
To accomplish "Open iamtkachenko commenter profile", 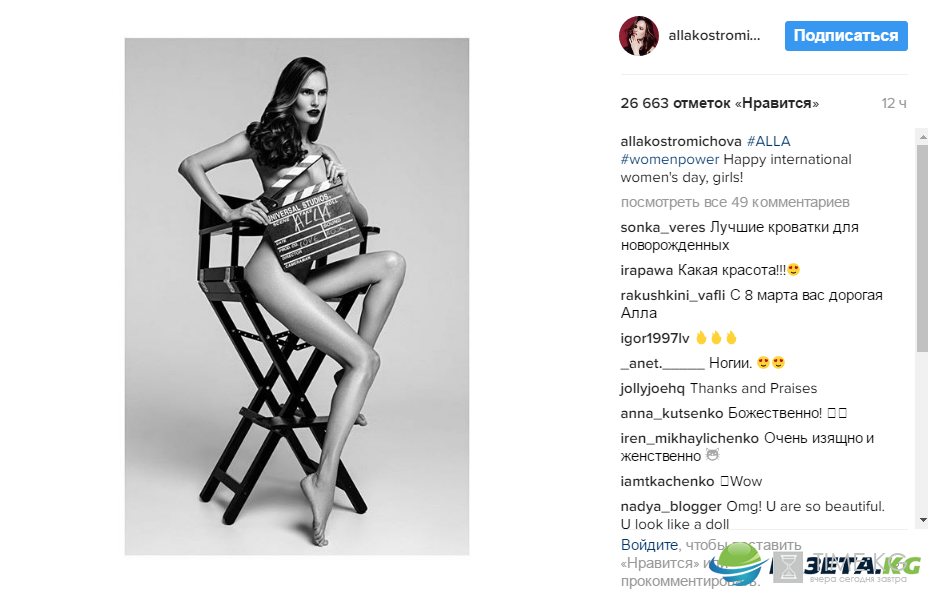I will click(x=667, y=482).
